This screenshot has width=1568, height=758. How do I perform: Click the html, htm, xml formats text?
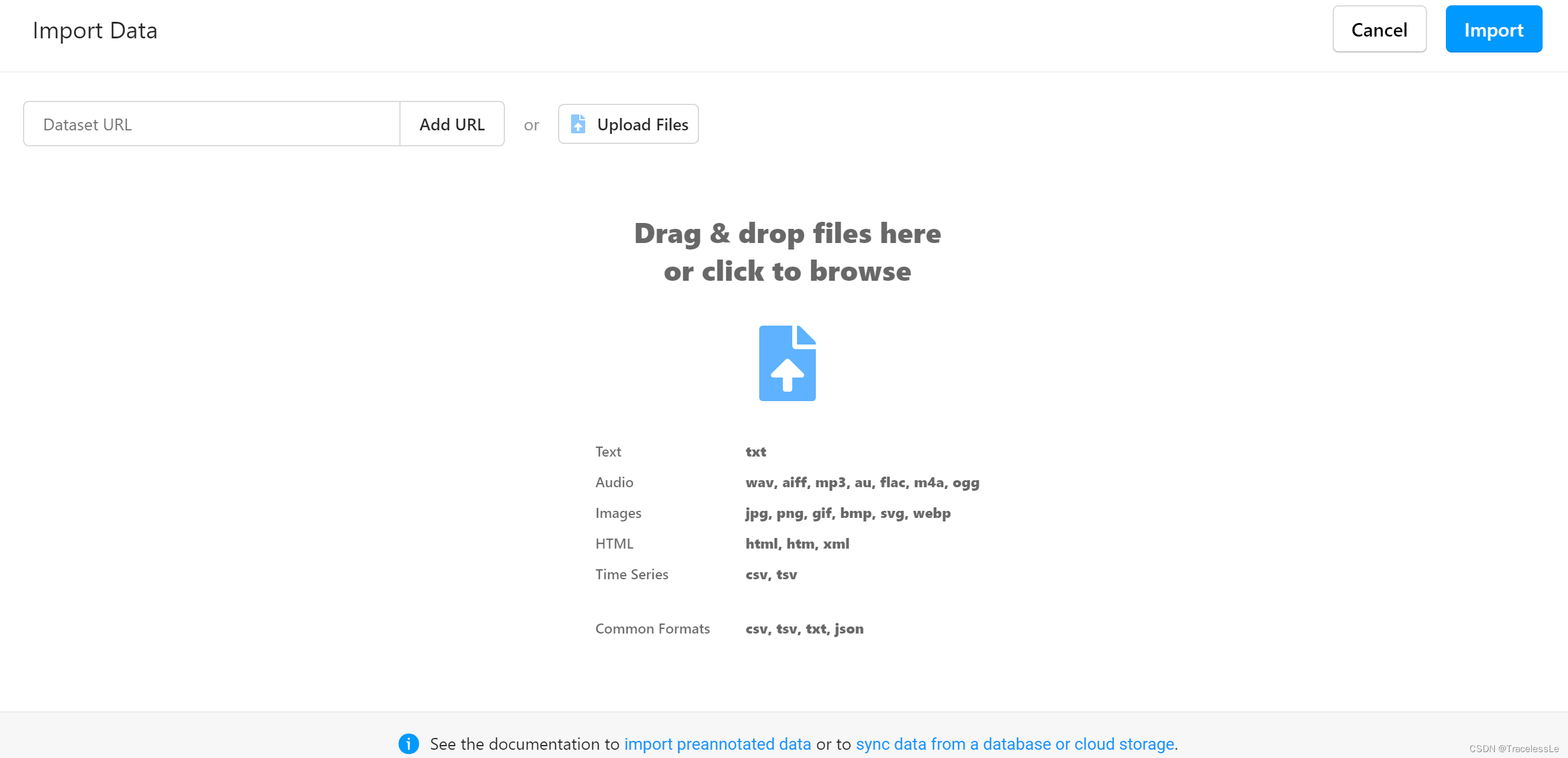[797, 544]
